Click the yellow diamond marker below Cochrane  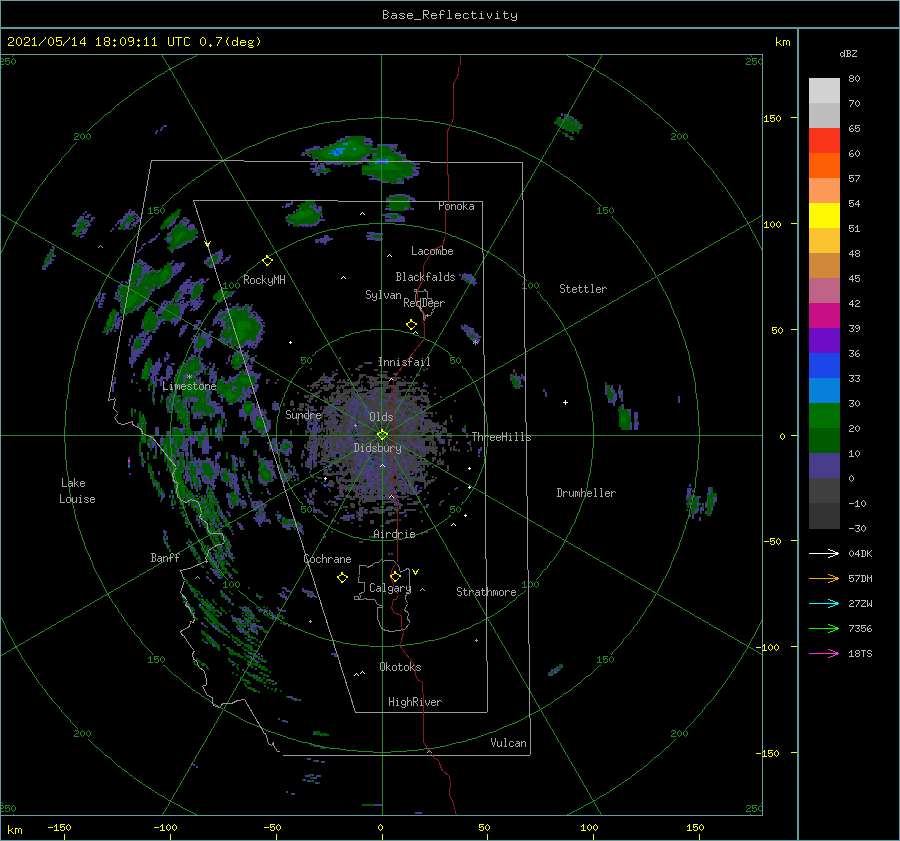pyautogui.click(x=342, y=578)
